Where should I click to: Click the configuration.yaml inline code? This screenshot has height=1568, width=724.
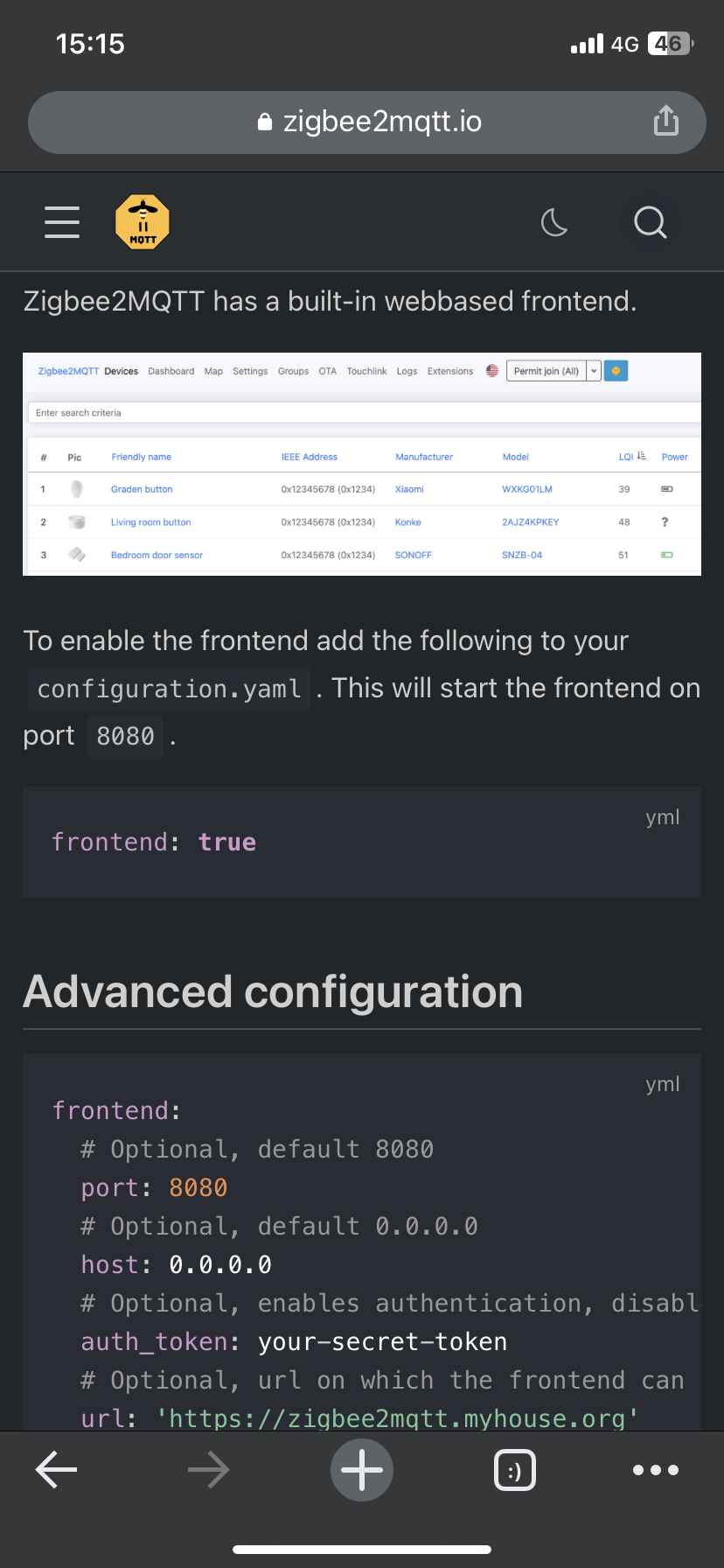pyautogui.click(x=170, y=689)
